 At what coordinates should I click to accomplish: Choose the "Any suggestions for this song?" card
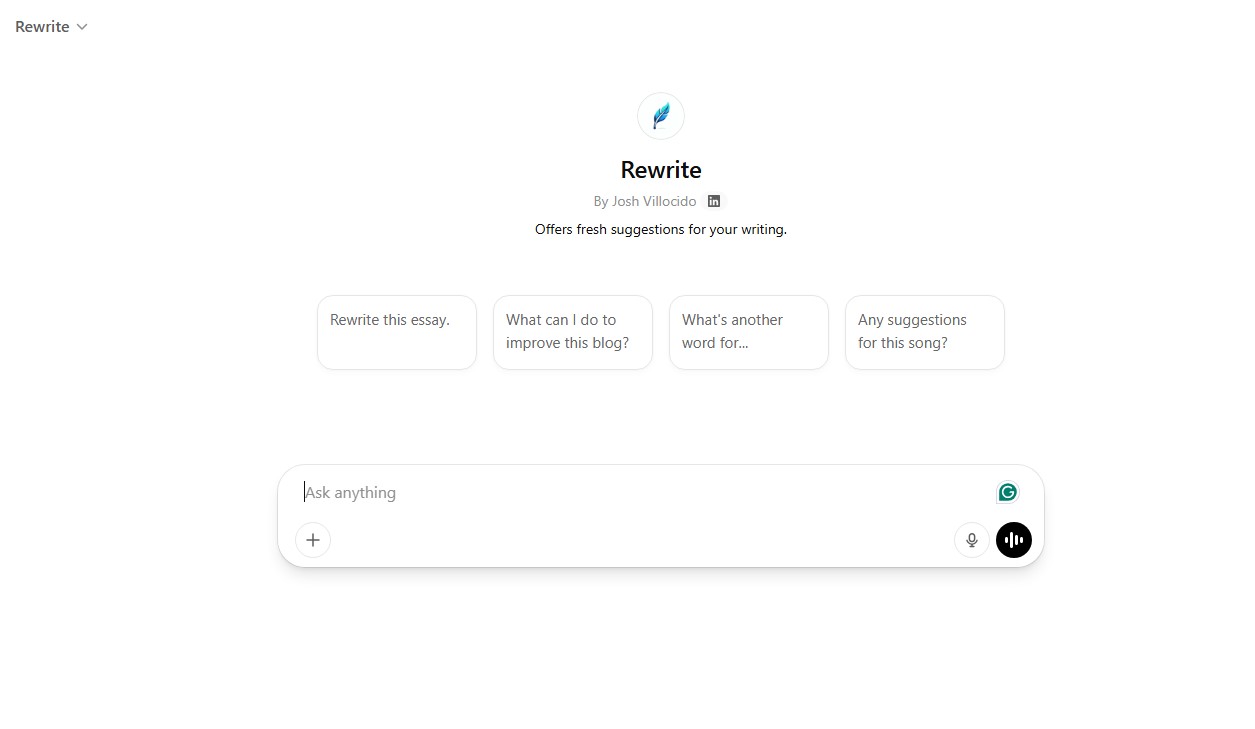coord(925,332)
